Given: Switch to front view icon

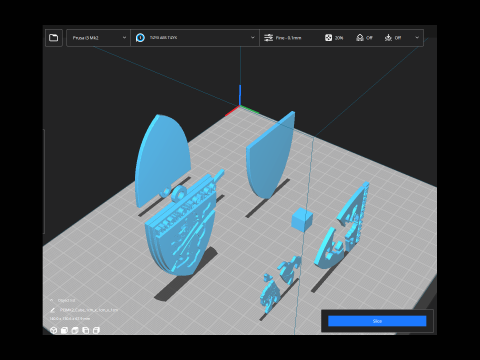Looking at the screenshot, I should click(x=64, y=330).
